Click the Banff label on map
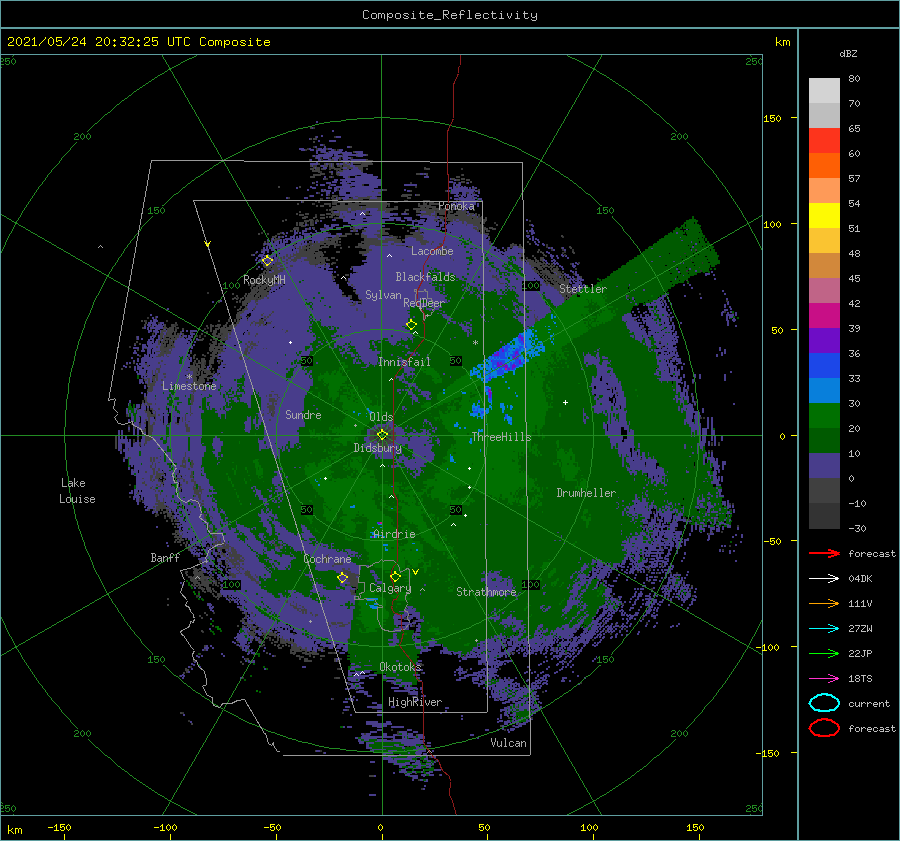The height and width of the screenshot is (841, 900). point(165,557)
